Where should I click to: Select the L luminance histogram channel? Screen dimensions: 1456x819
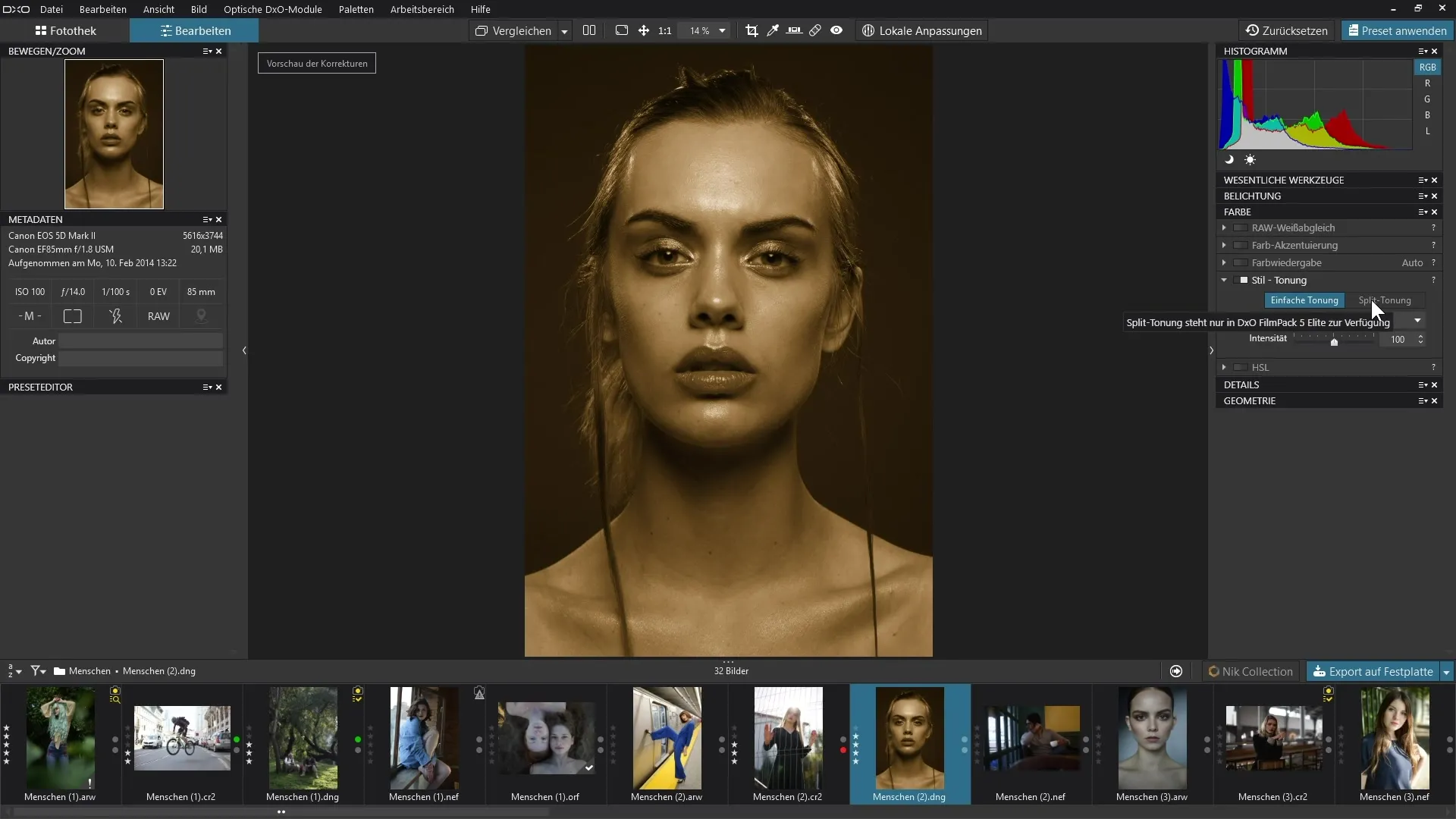tap(1427, 131)
